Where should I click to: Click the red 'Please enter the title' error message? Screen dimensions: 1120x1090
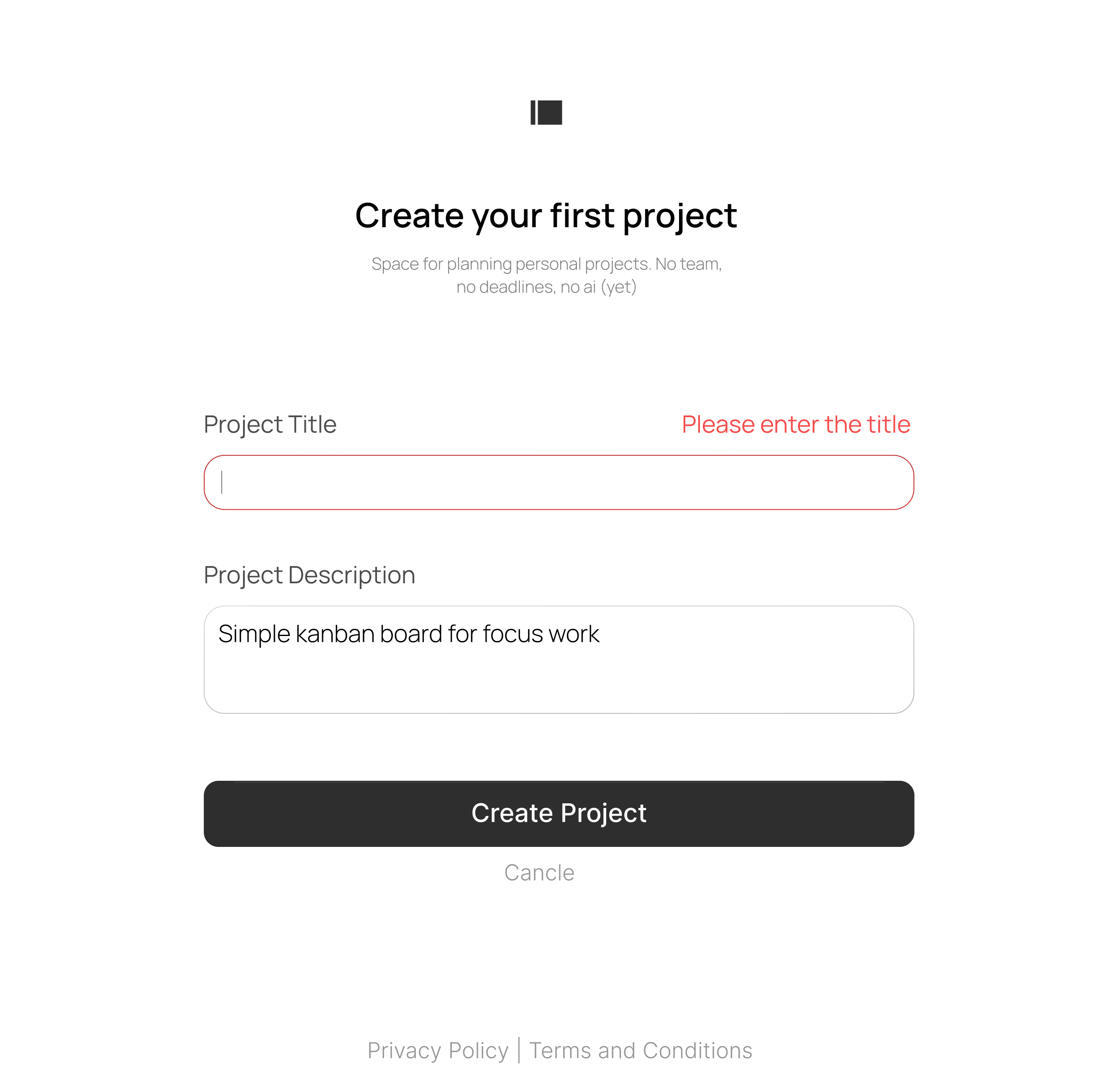tap(795, 423)
